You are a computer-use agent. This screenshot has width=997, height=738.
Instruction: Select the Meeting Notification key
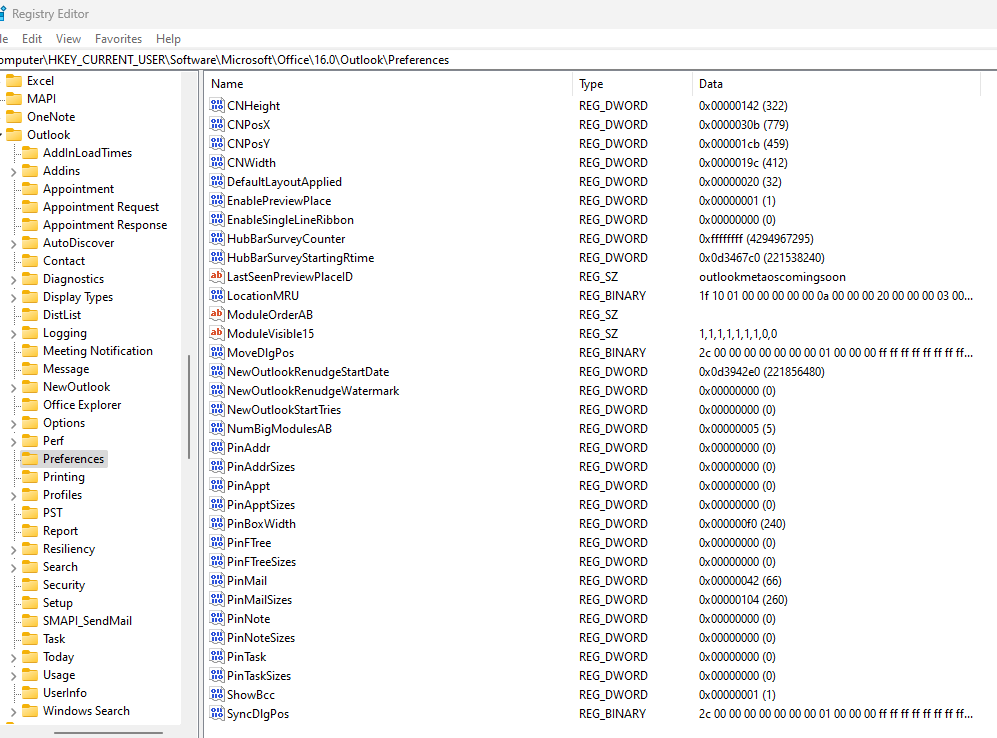point(98,351)
